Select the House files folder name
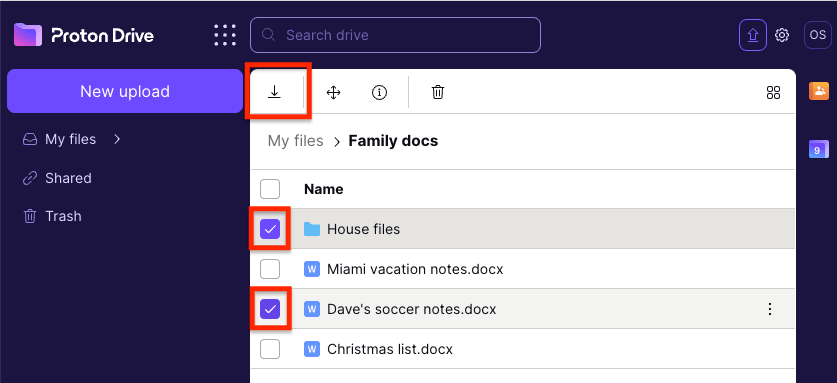The height and width of the screenshot is (383, 837). (364, 229)
